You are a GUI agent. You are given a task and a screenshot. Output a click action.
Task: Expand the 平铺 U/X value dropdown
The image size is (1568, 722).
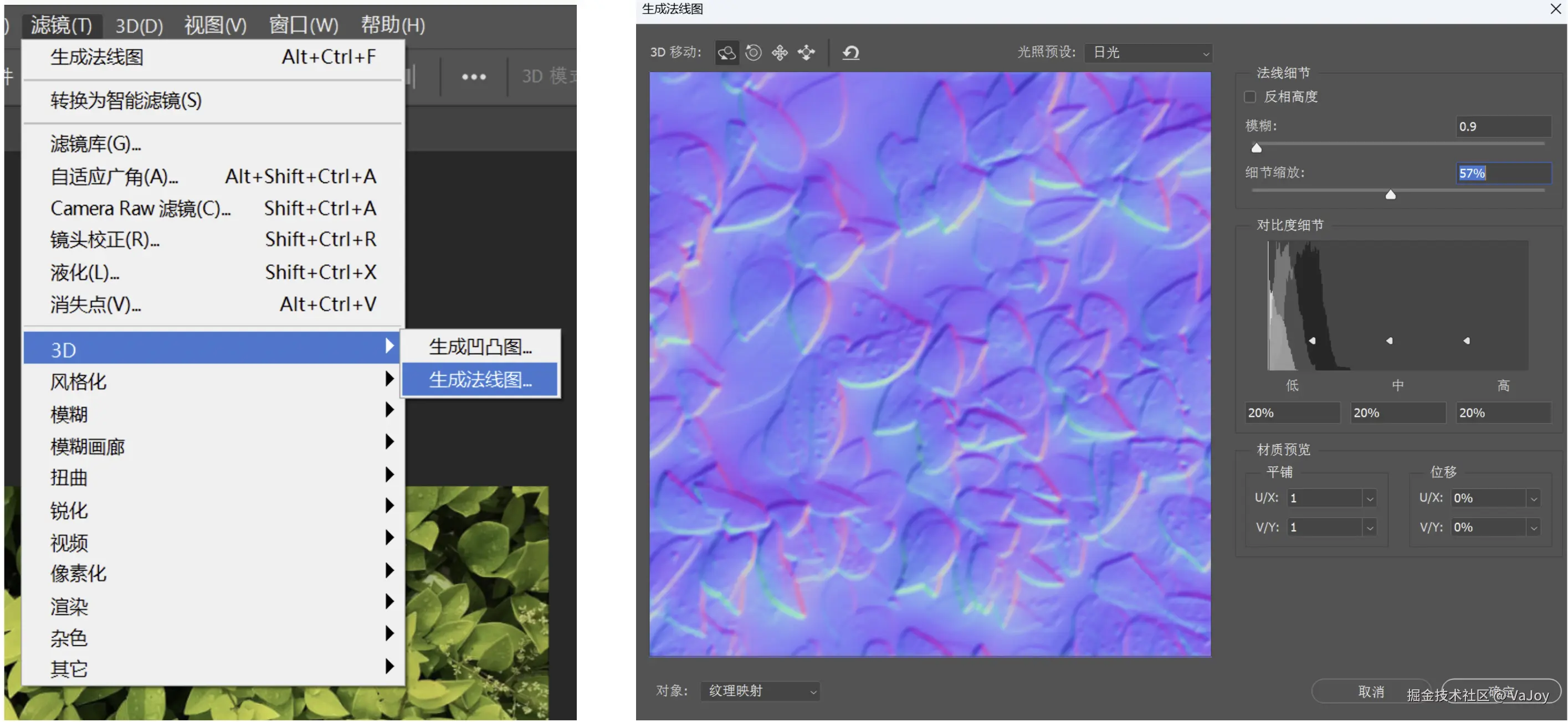(1369, 499)
